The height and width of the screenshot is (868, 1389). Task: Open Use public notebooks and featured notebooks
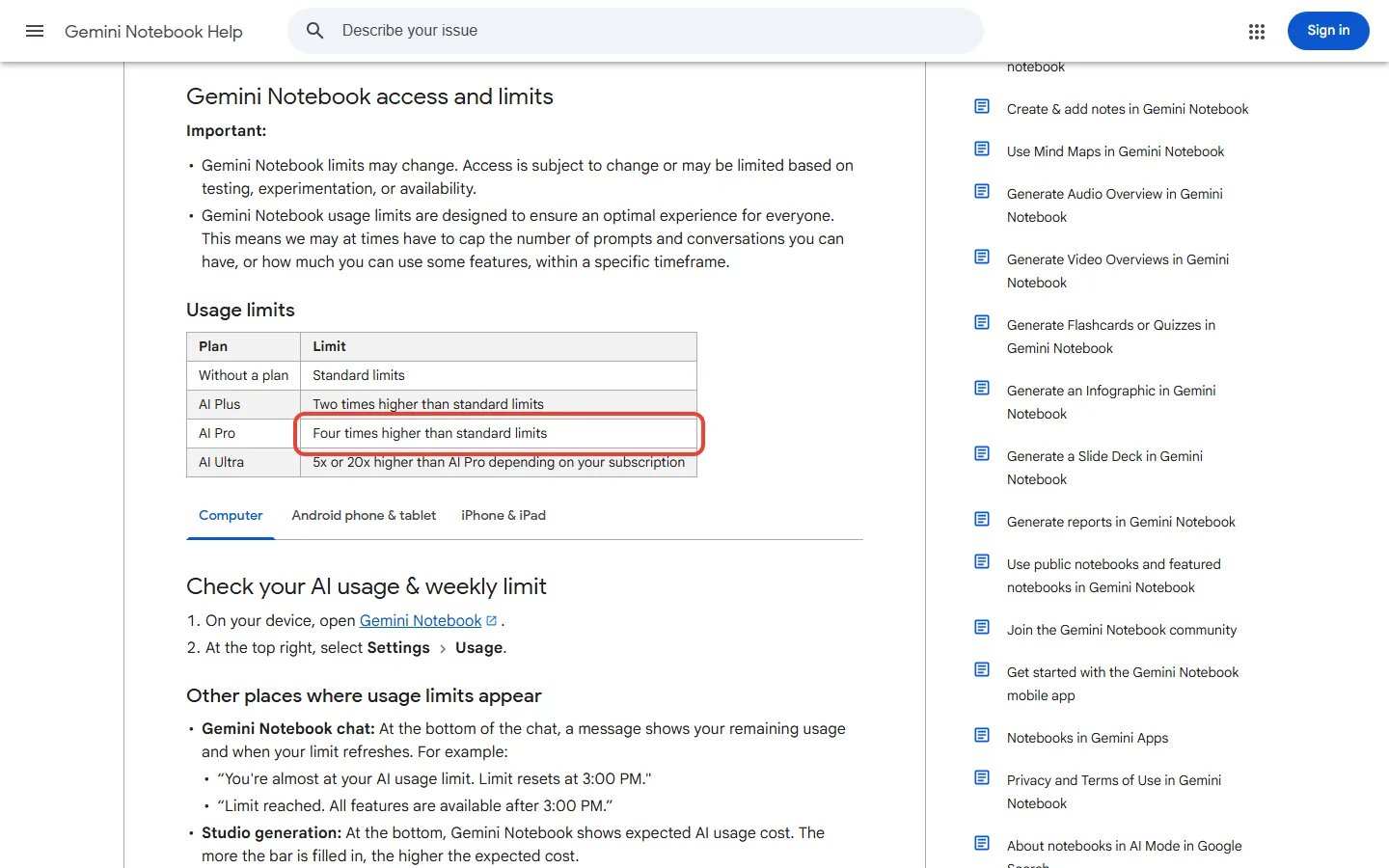tap(1114, 576)
